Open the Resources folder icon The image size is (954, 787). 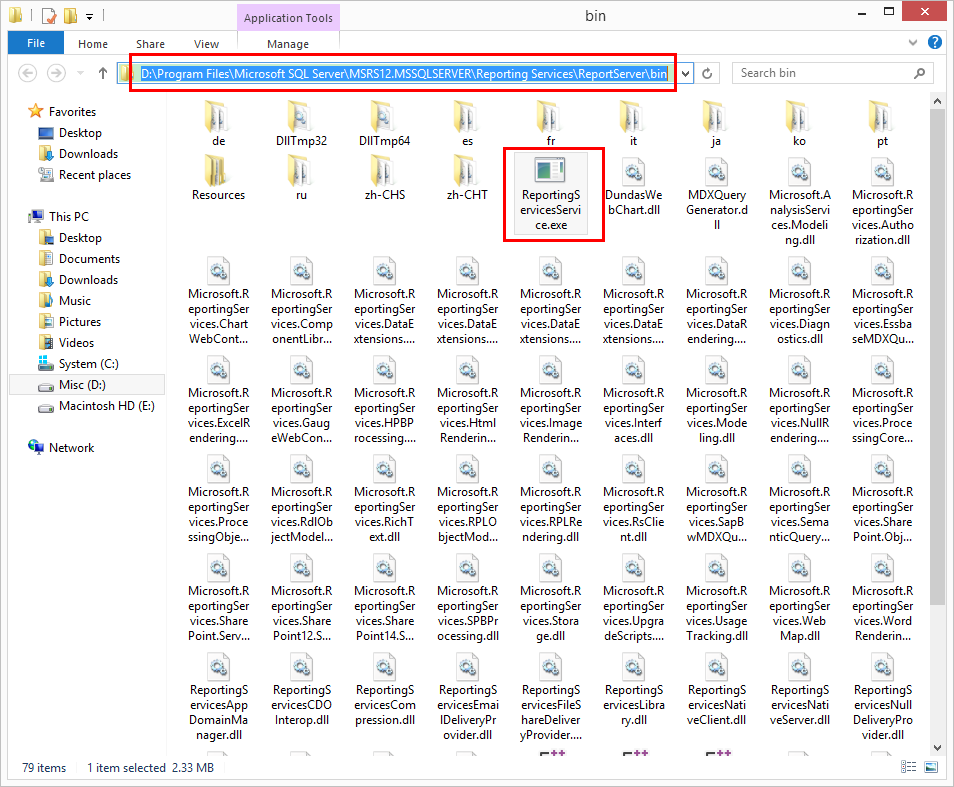pyautogui.click(x=218, y=170)
